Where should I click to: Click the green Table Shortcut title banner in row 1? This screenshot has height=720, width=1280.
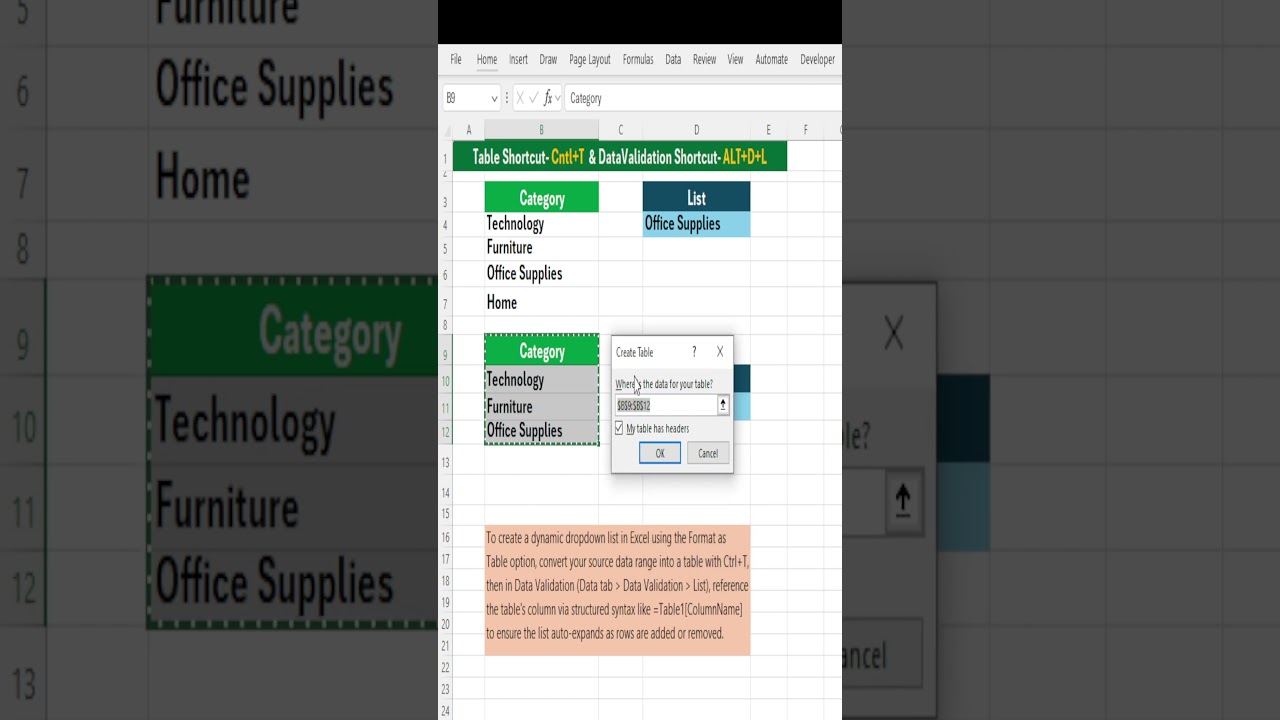tap(619, 157)
